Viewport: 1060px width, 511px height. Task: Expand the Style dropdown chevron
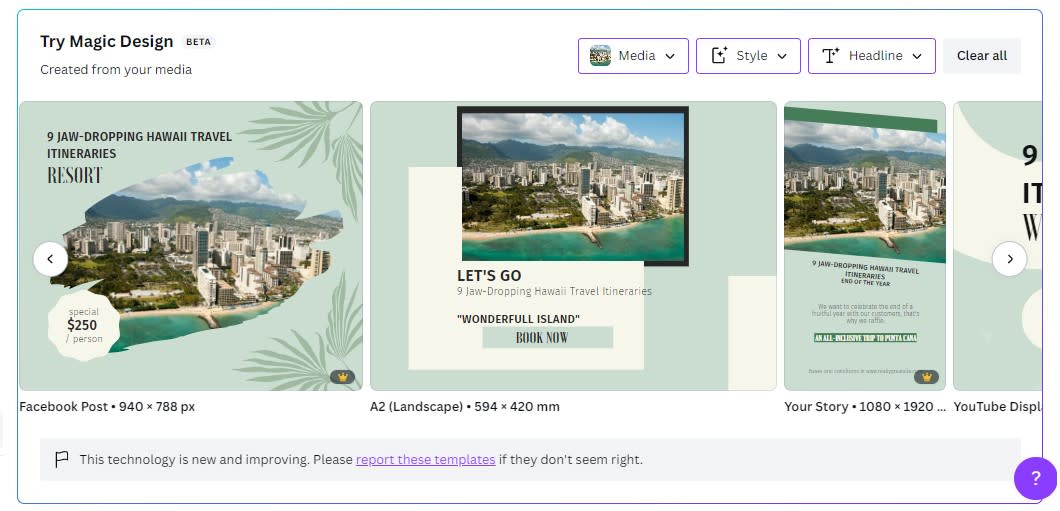click(782, 56)
